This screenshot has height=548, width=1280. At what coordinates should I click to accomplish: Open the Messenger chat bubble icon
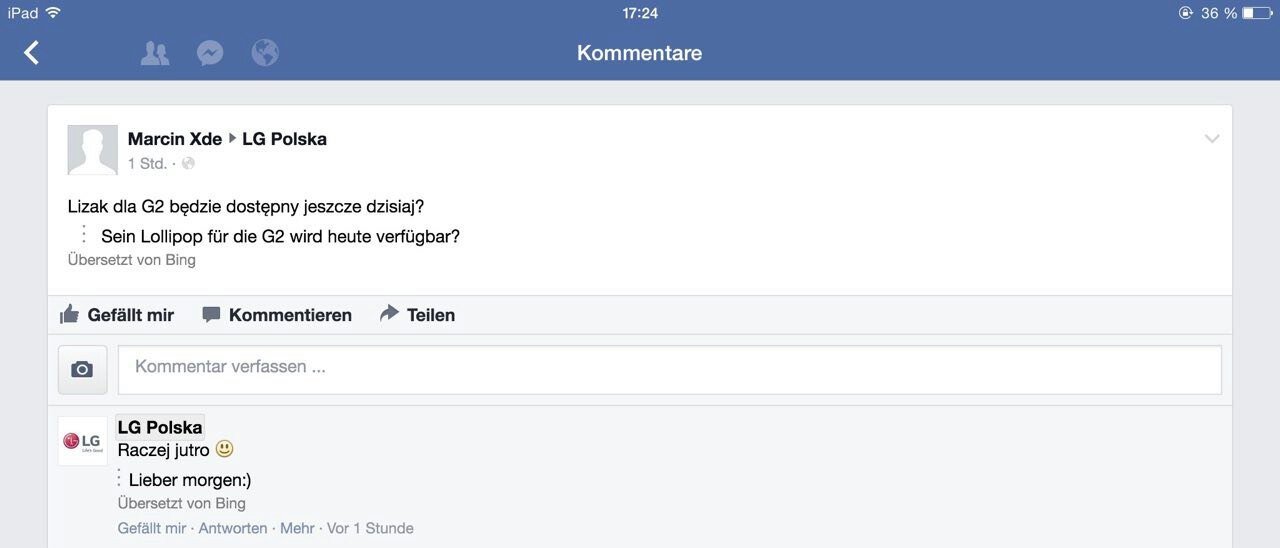coord(210,53)
